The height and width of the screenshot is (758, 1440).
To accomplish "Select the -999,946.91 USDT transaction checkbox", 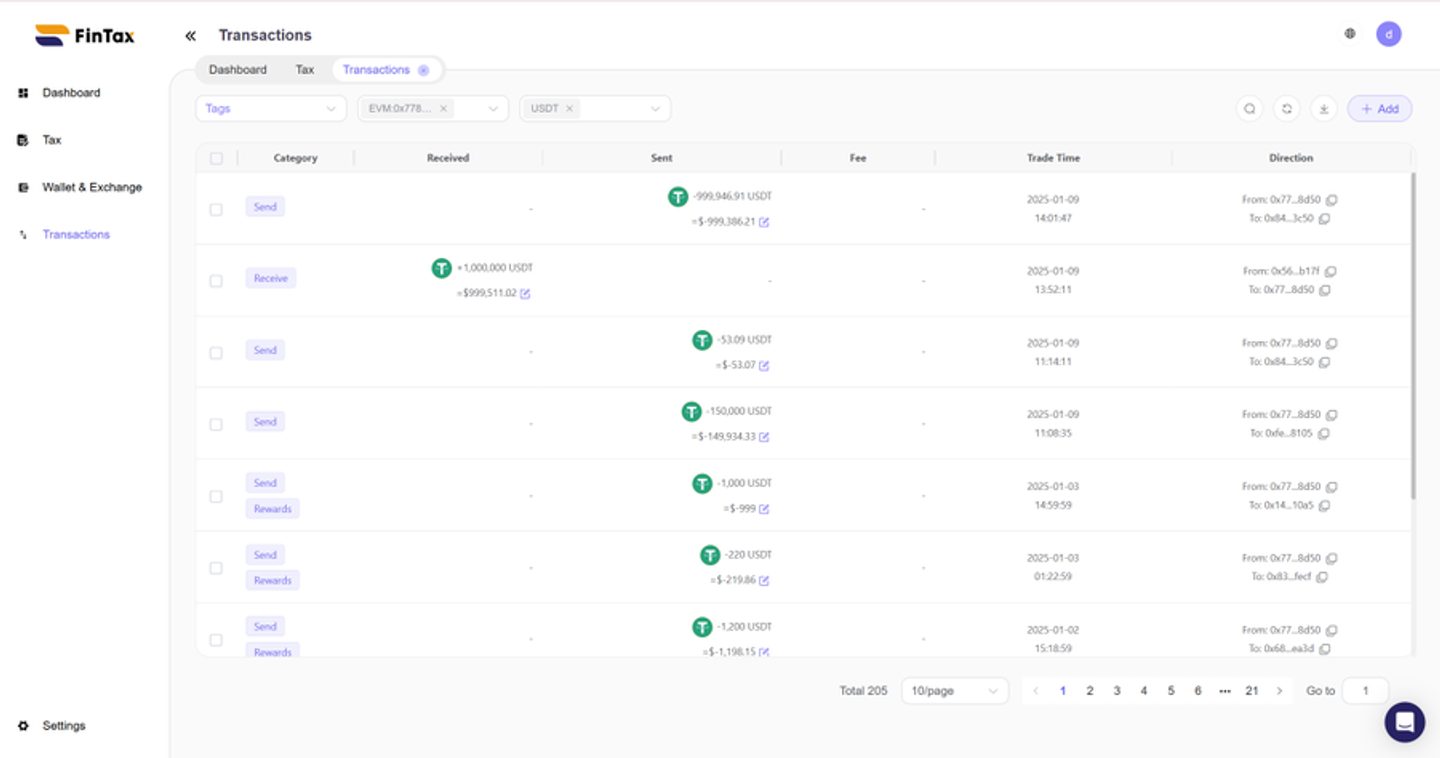I will pyautogui.click(x=216, y=209).
